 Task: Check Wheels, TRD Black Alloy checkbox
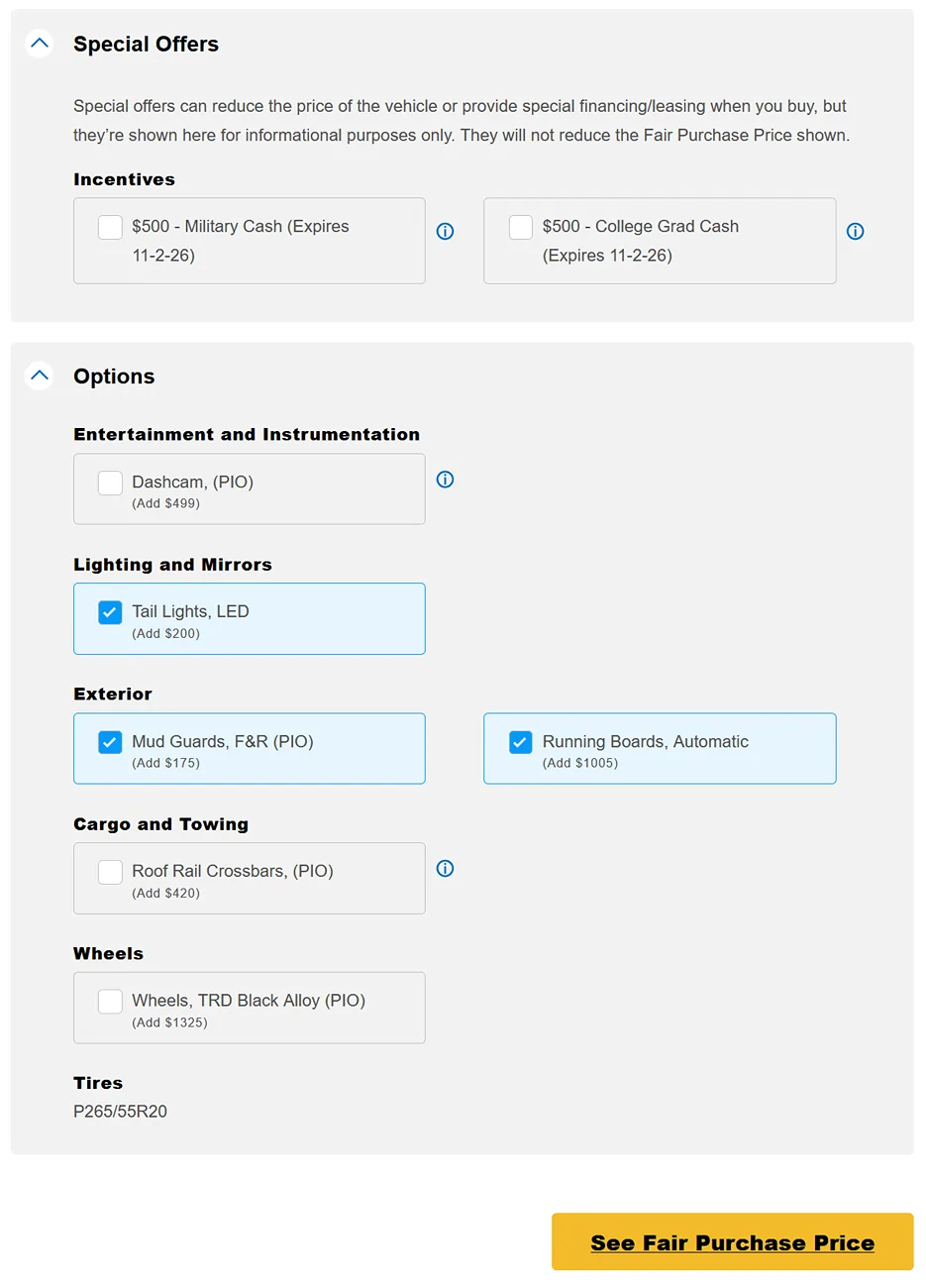(110, 1002)
